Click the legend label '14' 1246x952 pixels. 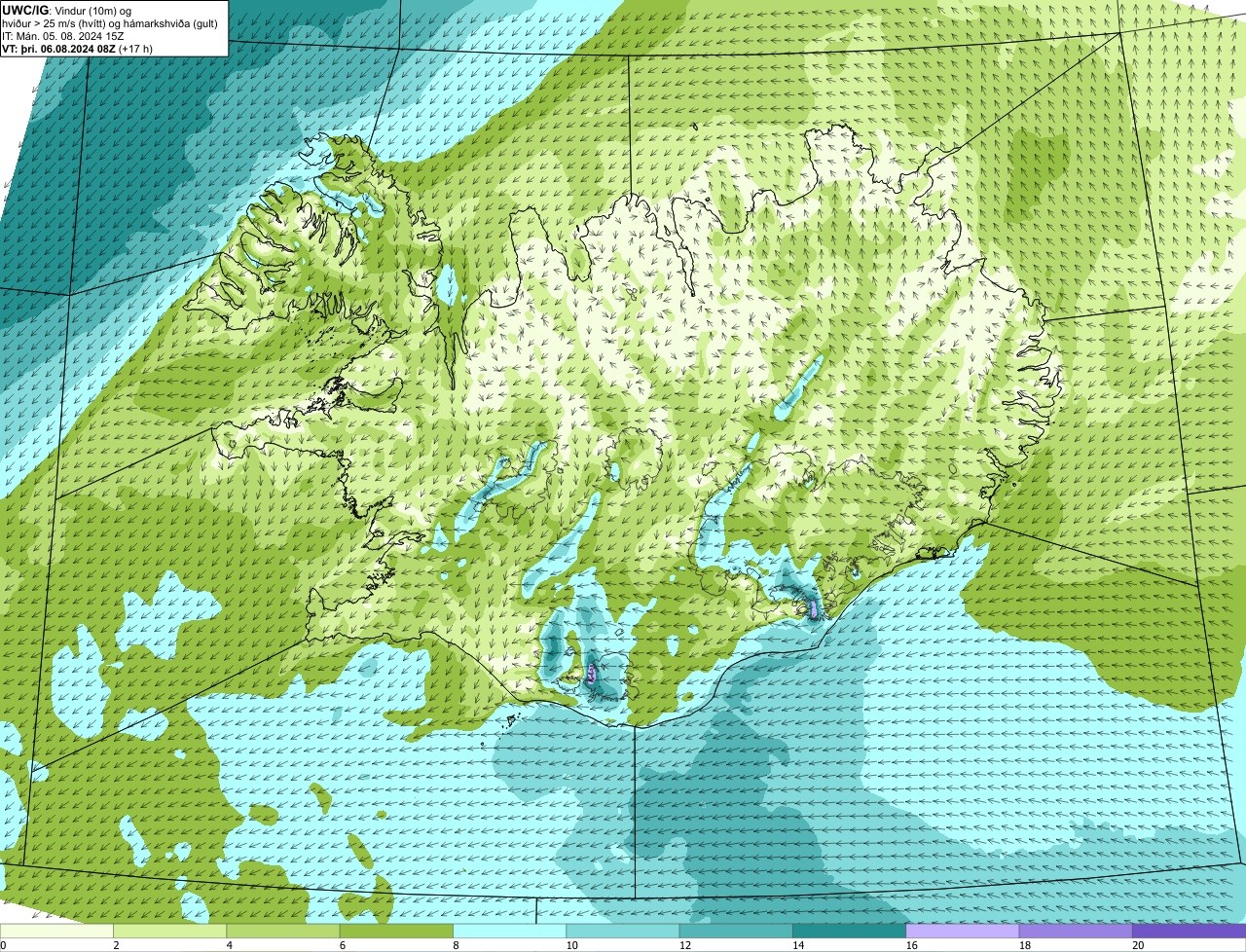click(x=798, y=945)
